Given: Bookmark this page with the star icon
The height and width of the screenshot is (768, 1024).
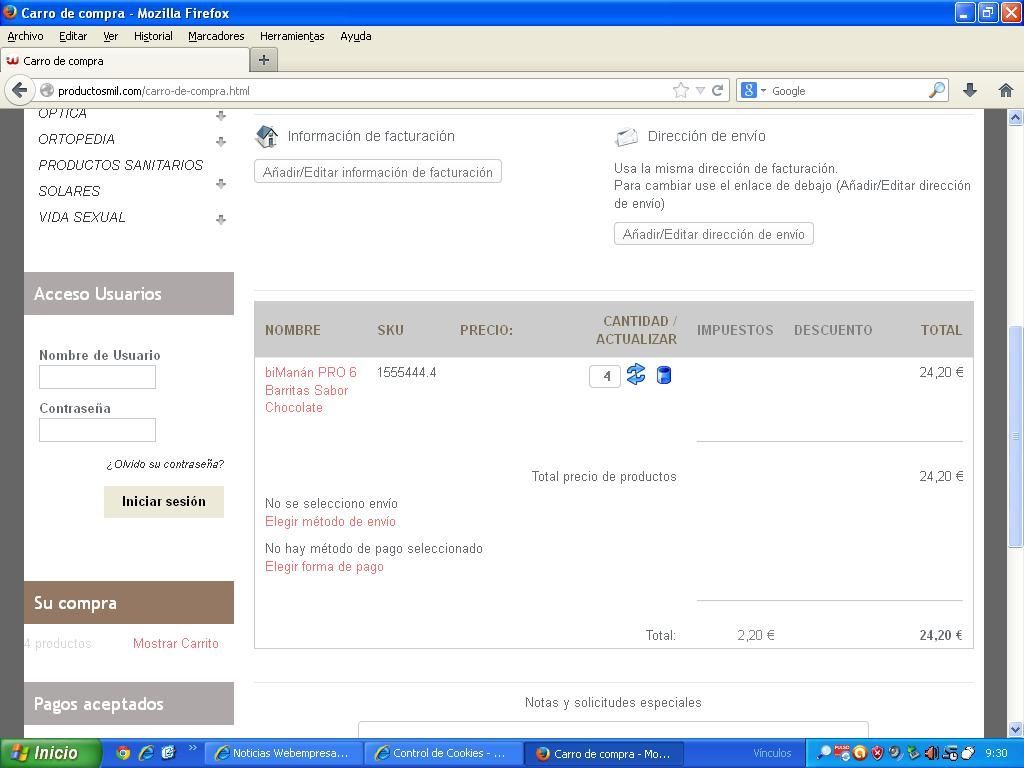Looking at the screenshot, I should pos(680,90).
